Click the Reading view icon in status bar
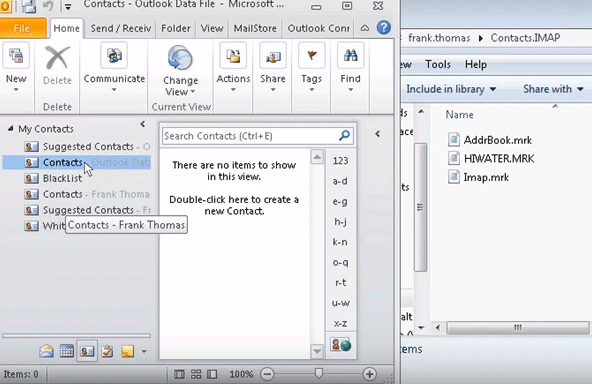The width and height of the screenshot is (592, 384). 212,374
